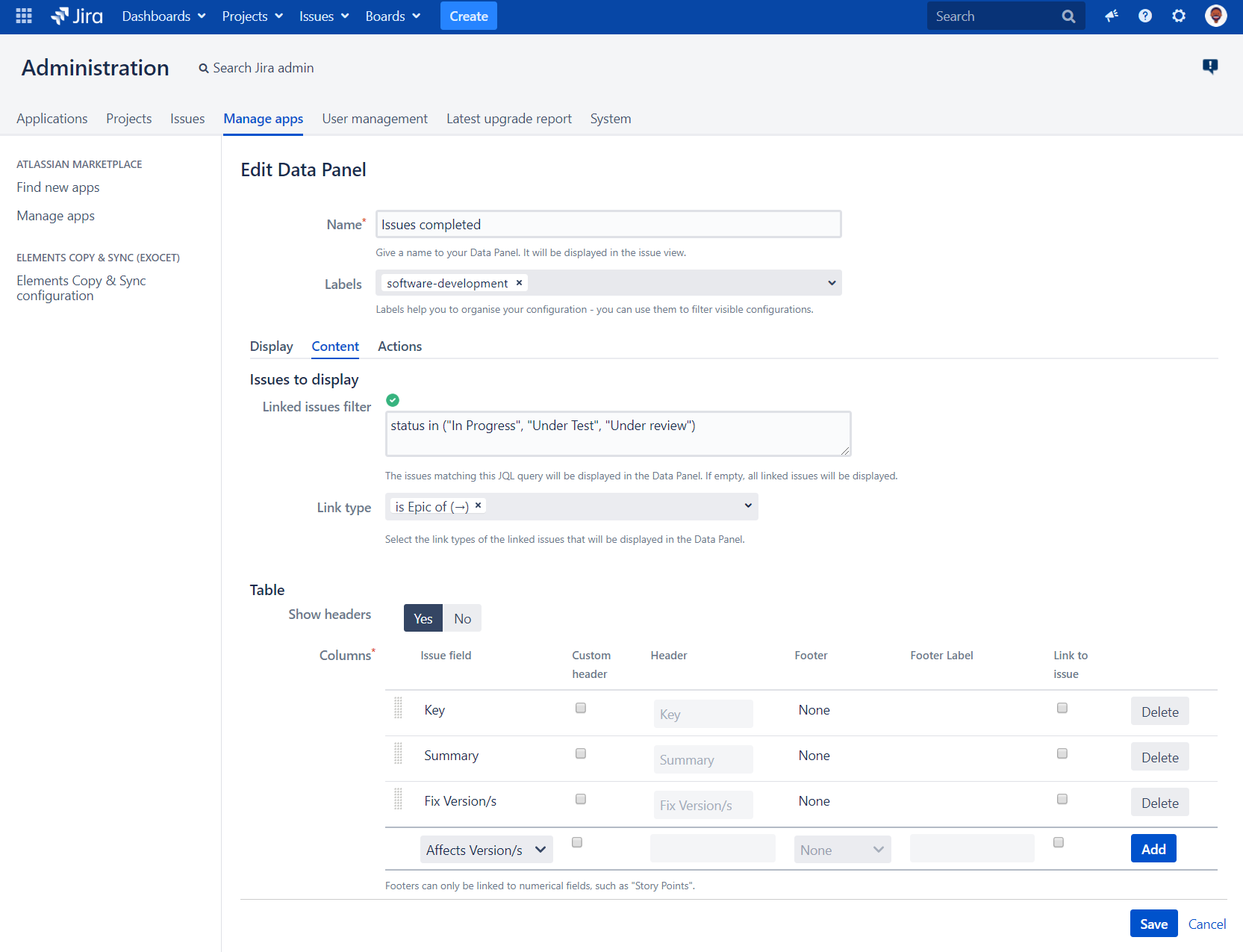
Task: Click the green JQL validation checkmark
Action: click(393, 400)
